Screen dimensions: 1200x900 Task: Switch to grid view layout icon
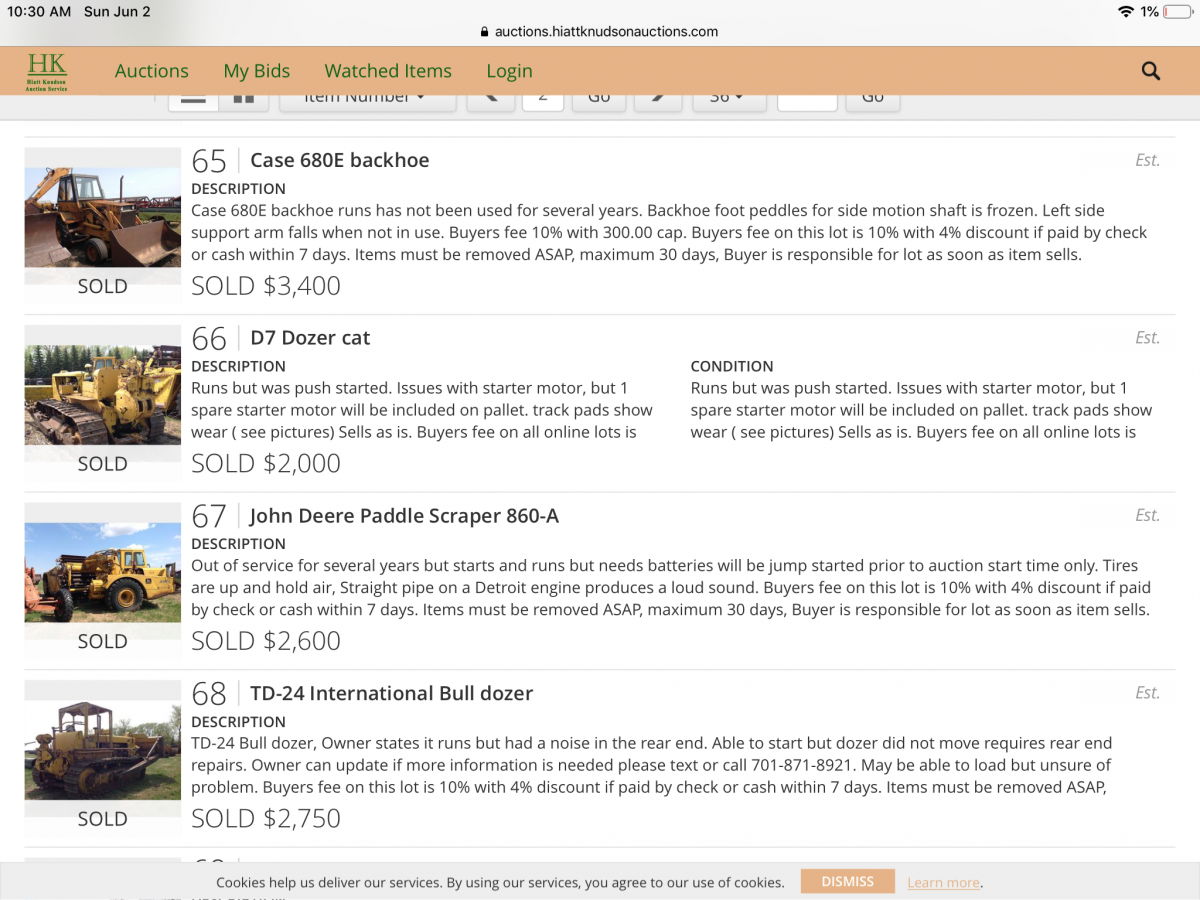coord(243,99)
